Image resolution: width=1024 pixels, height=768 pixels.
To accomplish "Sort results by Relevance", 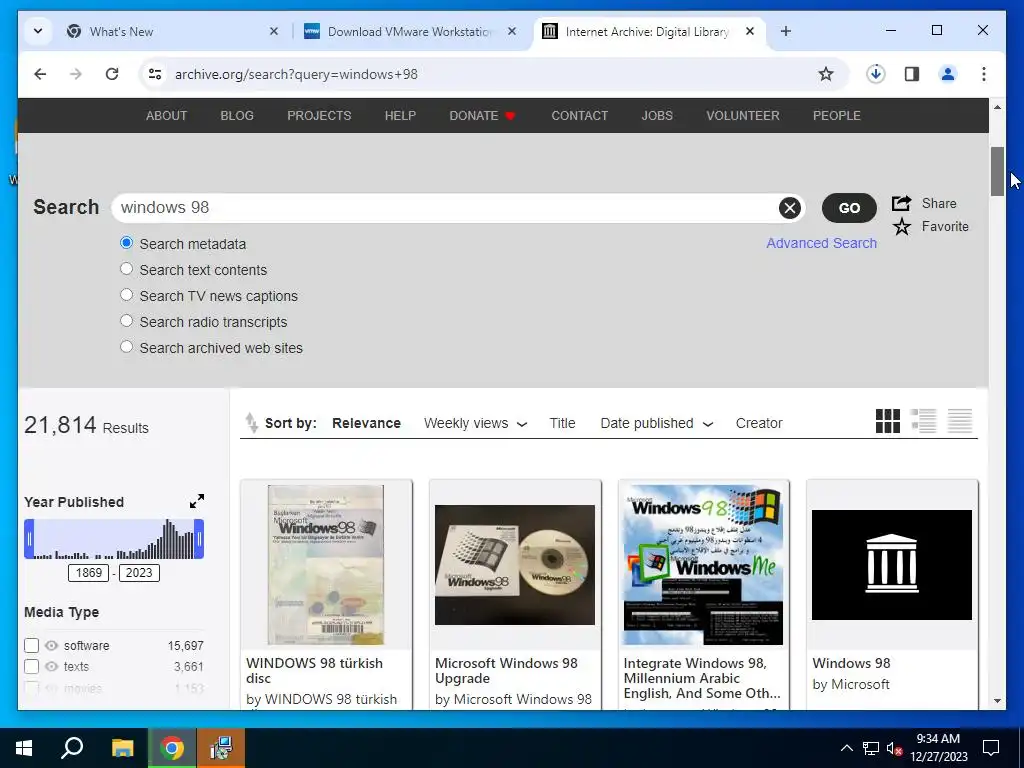I will 366,423.
